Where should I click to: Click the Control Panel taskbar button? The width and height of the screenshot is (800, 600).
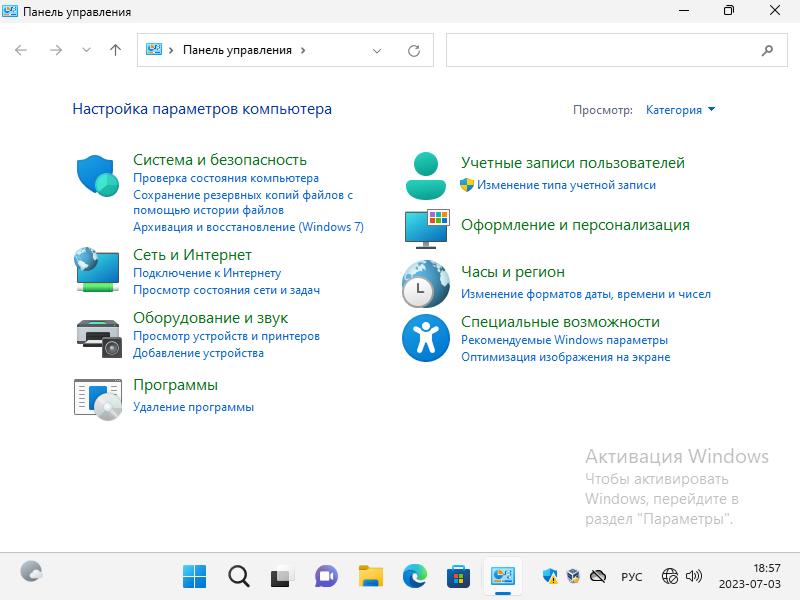coord(503,577)
